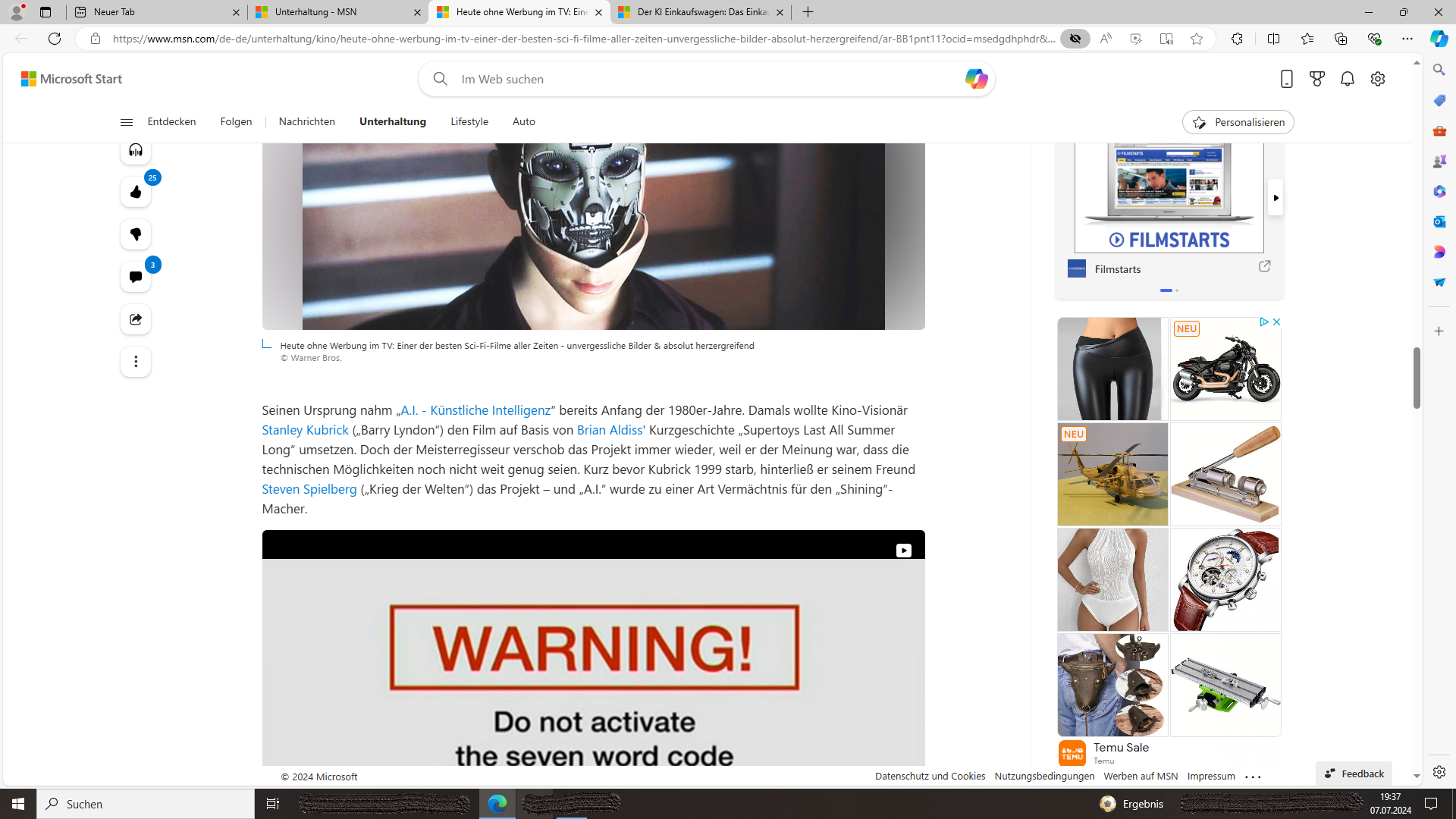The image size is (1456, 819).
Task: Open the Nachrichten navigation item
Action: click(x=306, y=122)
